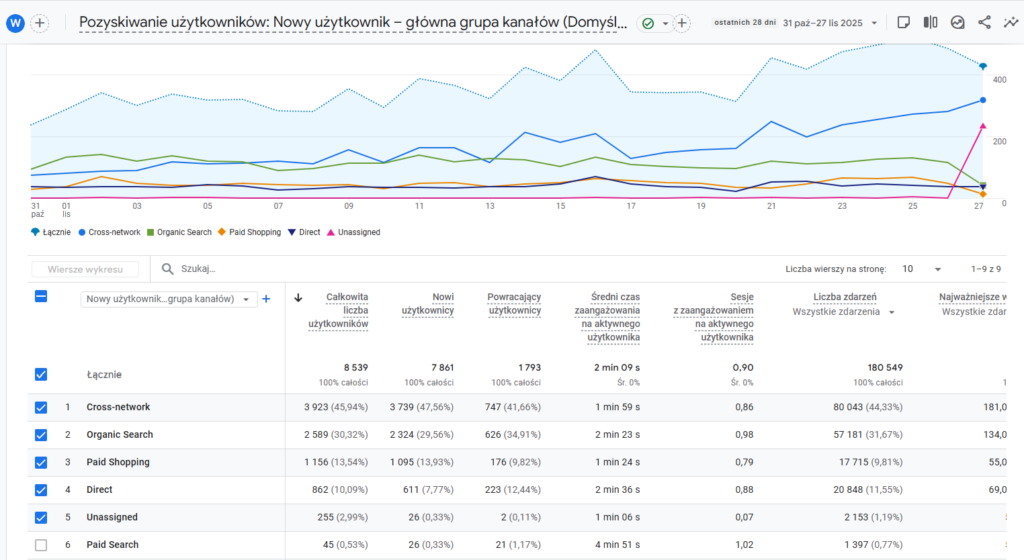Open the Nowy użytkownik dimension dropdown
The height and width of the screenshot is (560, 1024).
tap(168, 299)
